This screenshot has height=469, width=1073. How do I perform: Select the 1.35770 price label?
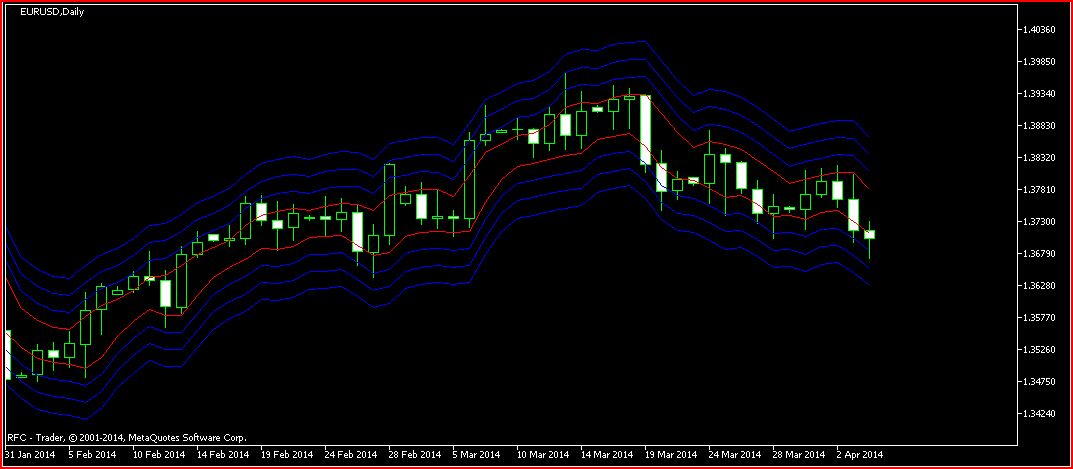[x=1039, y=318]
